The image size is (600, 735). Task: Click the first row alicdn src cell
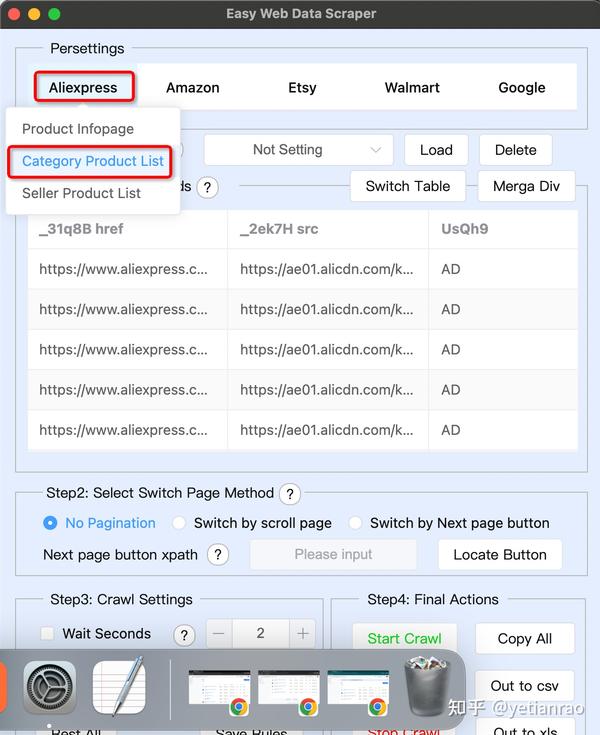pyautogui.click(x=328, y=269)
